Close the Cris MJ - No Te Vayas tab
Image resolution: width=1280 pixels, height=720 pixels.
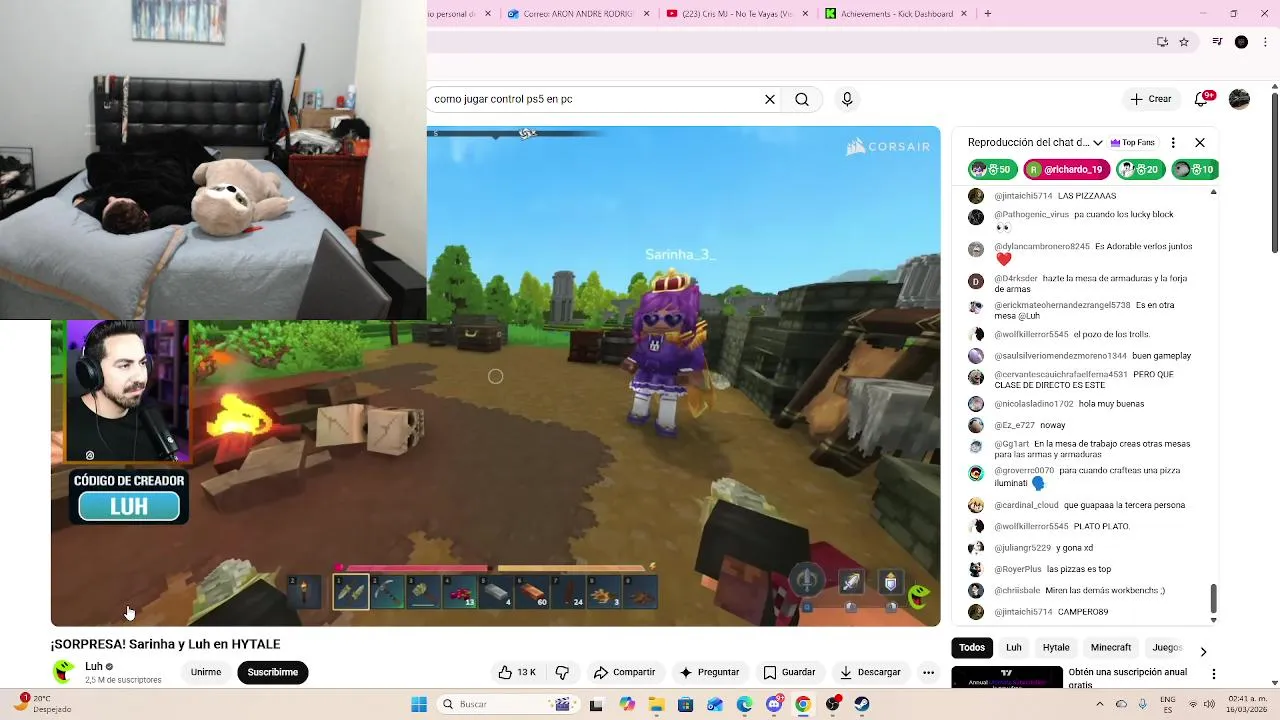[806, 14]
